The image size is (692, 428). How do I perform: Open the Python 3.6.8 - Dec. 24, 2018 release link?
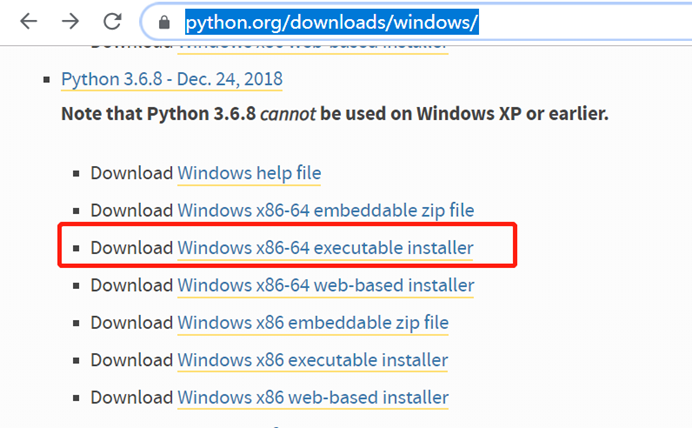pyautogui.click(x=172, y=79)
